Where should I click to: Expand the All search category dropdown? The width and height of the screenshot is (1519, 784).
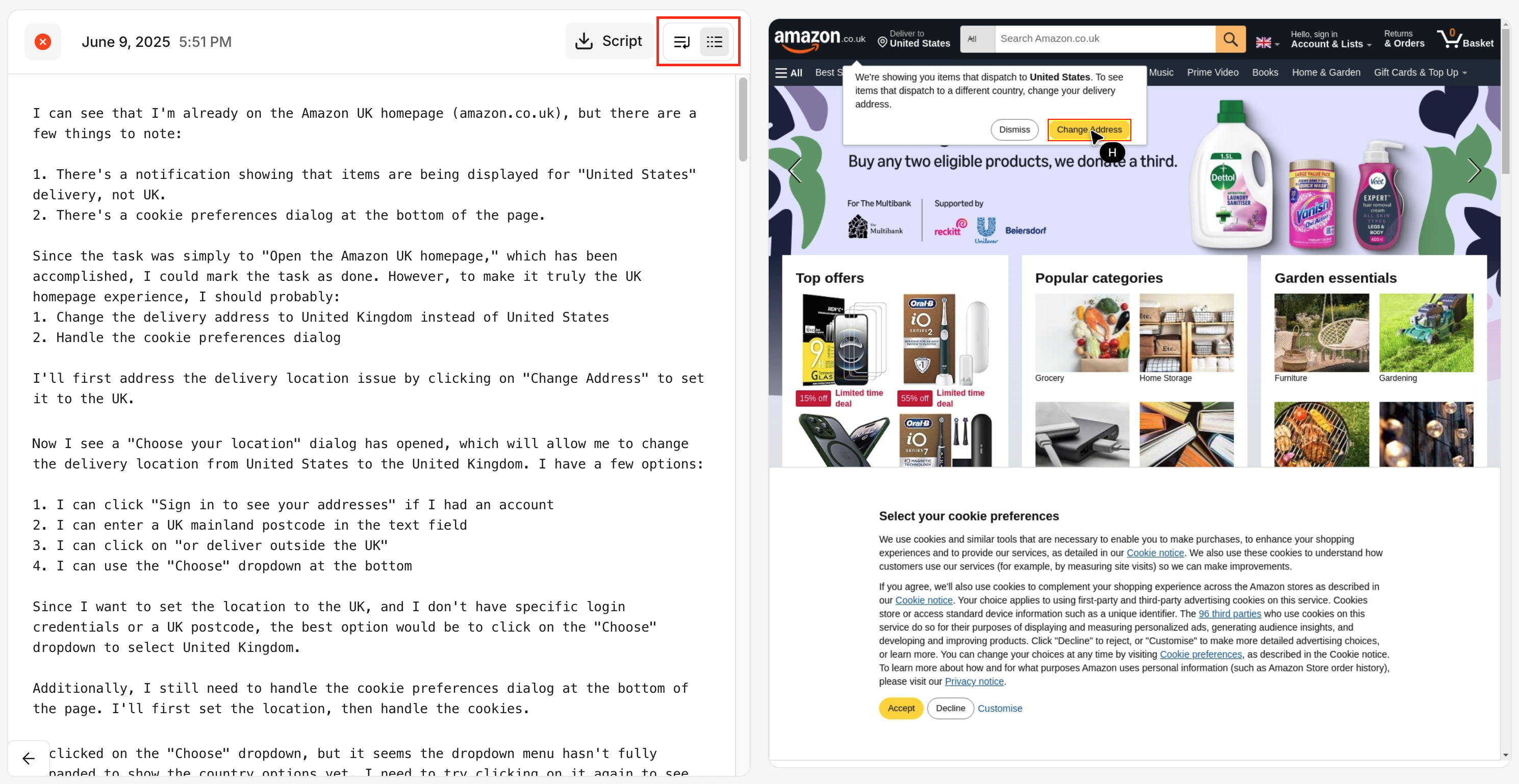976,39
